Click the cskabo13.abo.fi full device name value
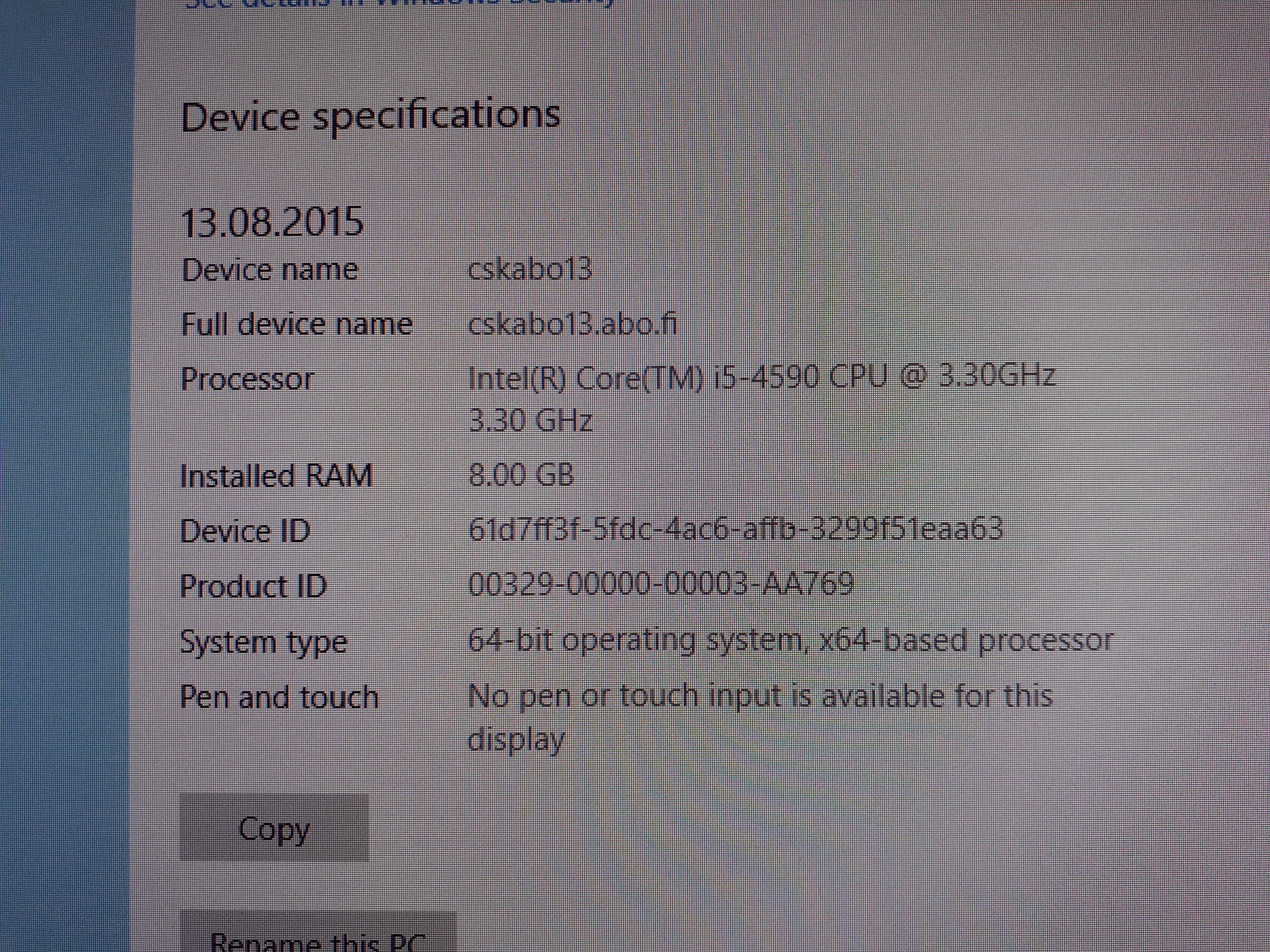The image size is (1270, 952). (x=573, y=324)
